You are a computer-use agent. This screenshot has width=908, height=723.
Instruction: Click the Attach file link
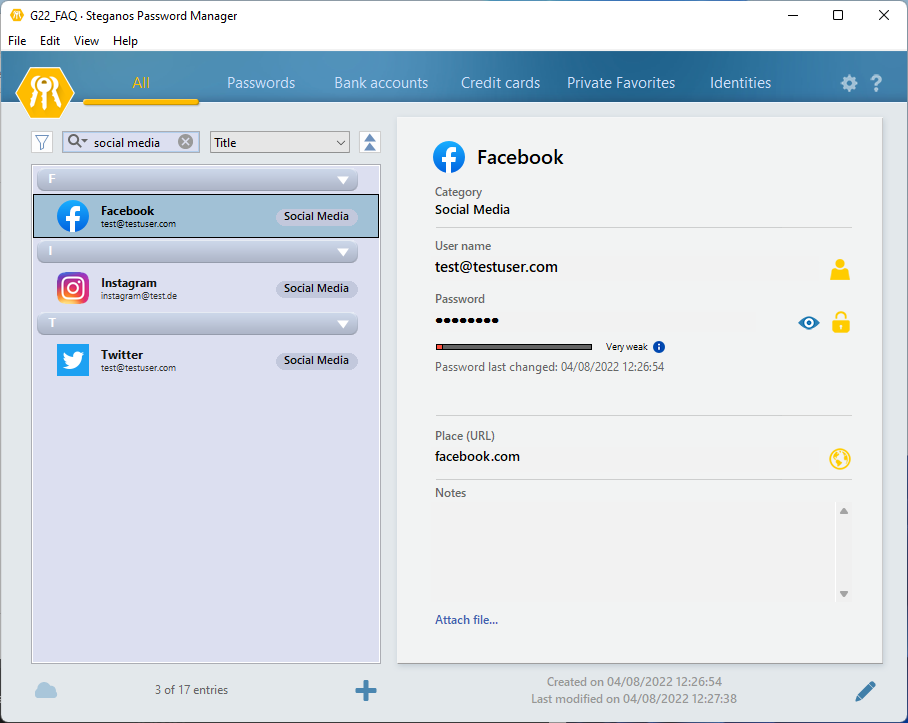(466, 620)
